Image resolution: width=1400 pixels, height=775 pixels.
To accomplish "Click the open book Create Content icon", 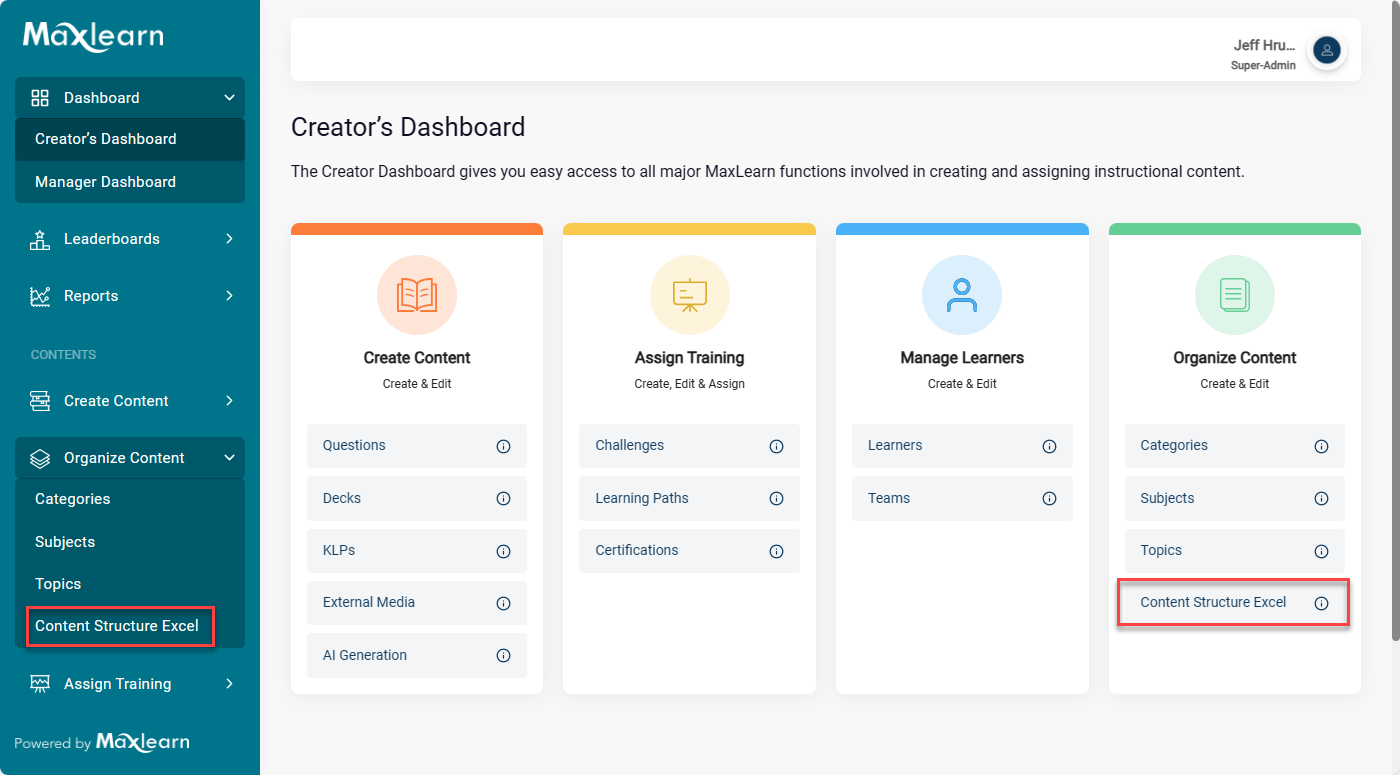I will click(417, 295).
